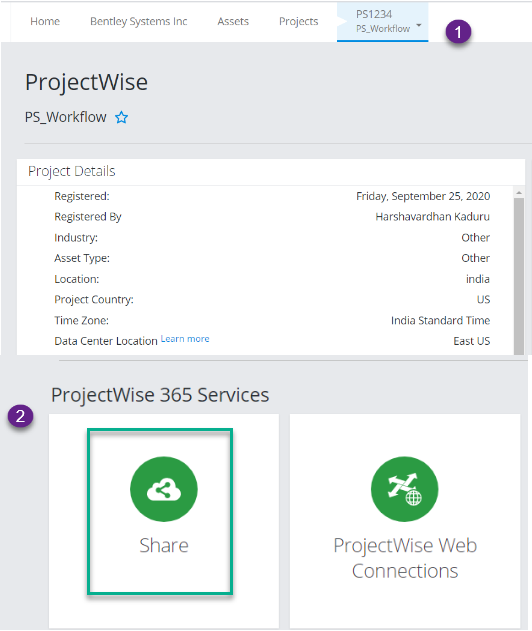
Task: Open the Bentley Systems Inc tab
Action: (x=138, y=21)
